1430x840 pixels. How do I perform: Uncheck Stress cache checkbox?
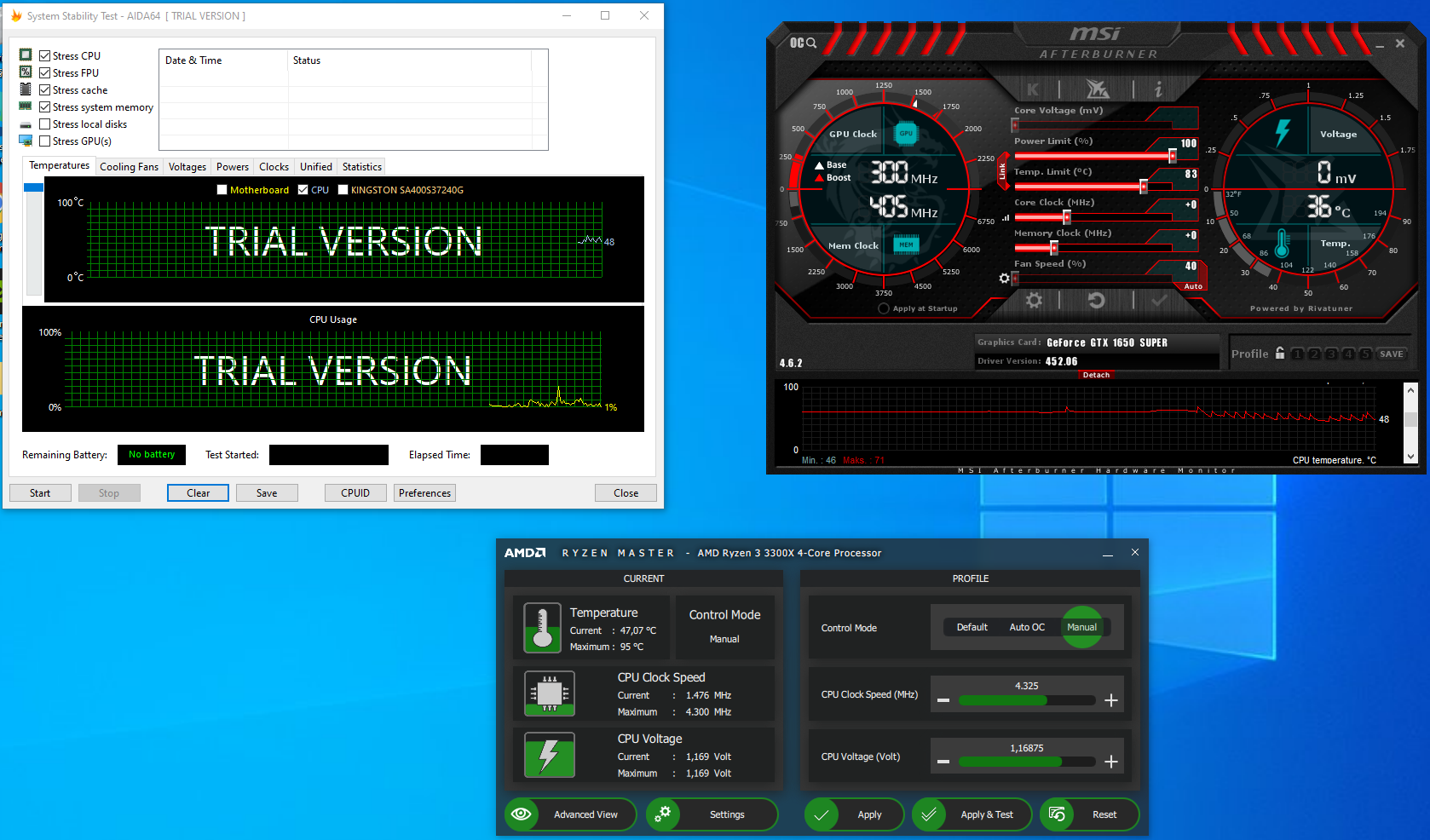(45, 90)
